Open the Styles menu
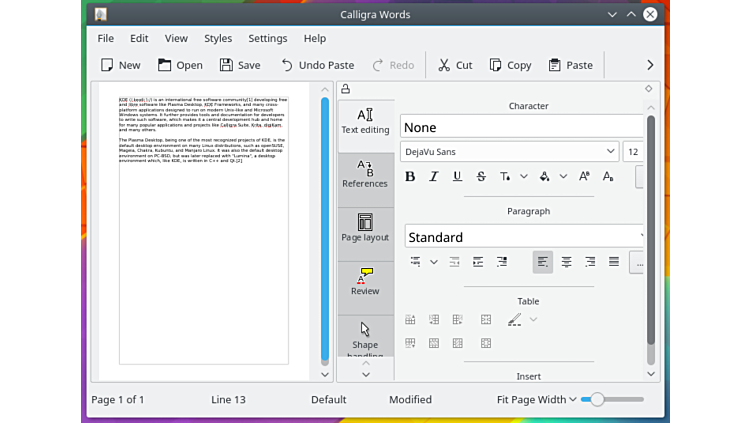The image size is (752, 423). [218, 38]
